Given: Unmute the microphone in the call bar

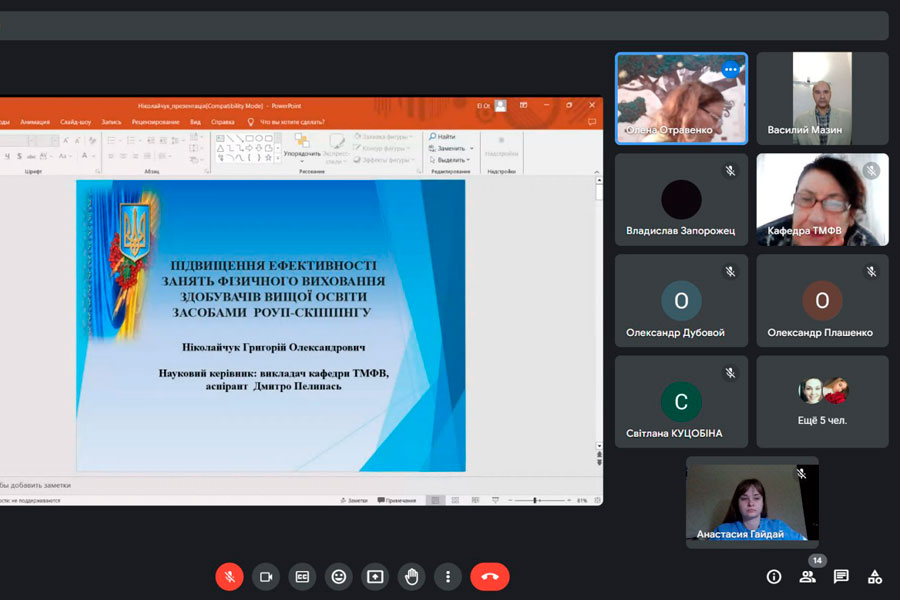Looking at the screenshot, I should click(229, 577).
